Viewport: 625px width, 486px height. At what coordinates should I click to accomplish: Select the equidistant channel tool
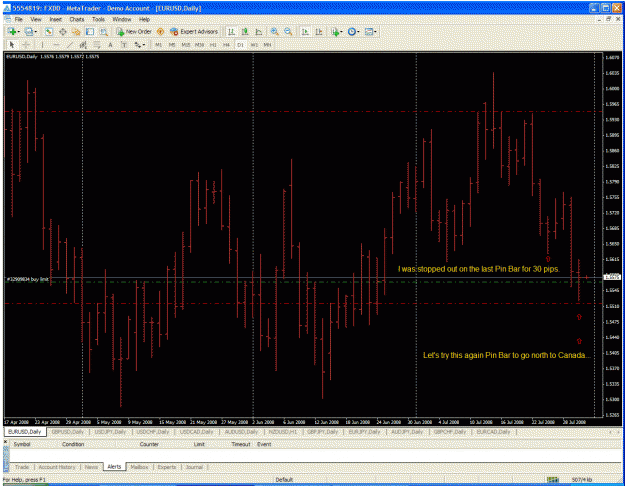pyautogui.click(x=83, y=45)
